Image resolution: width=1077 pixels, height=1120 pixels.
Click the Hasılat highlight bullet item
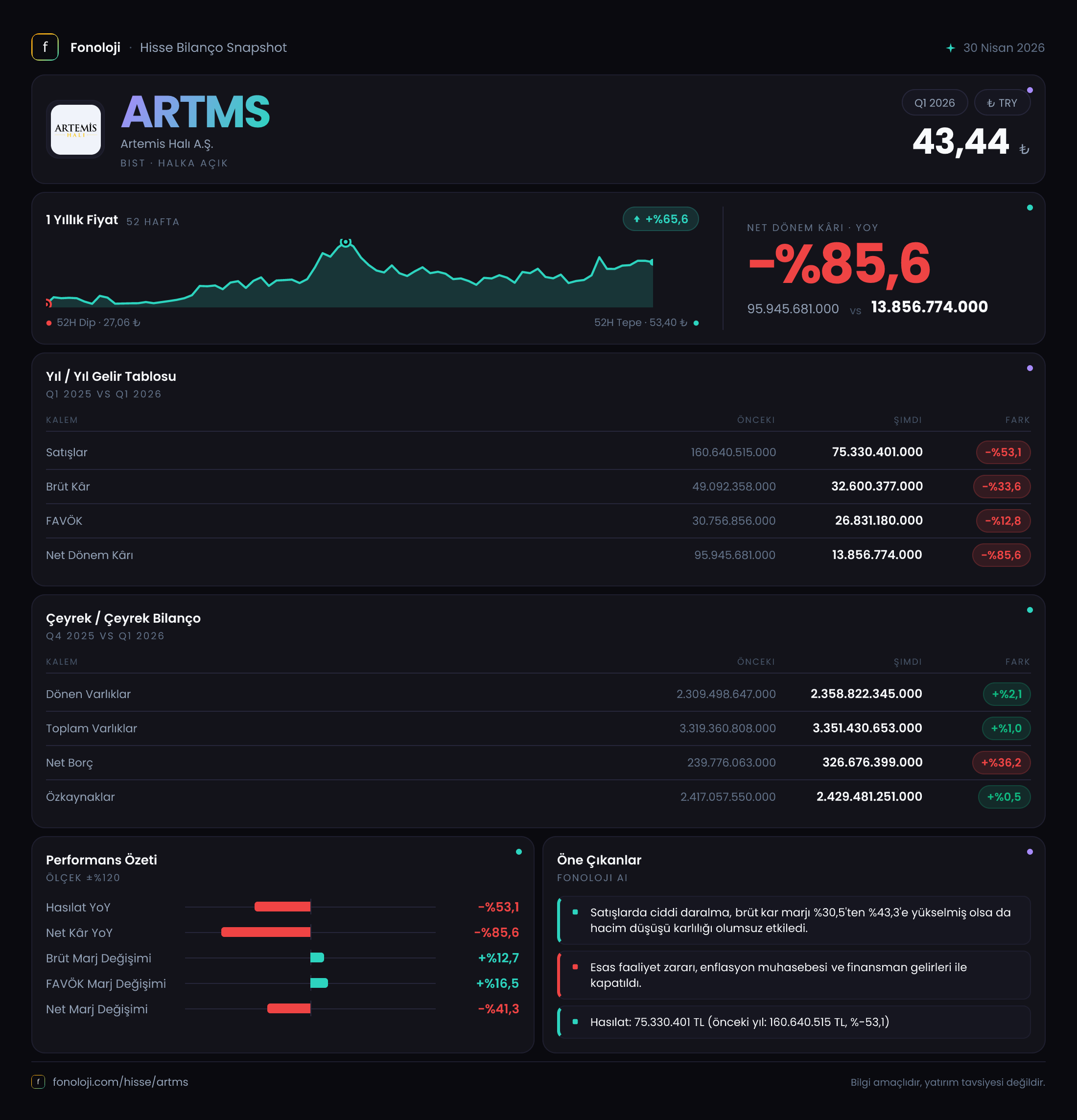tap(794, 1022)
